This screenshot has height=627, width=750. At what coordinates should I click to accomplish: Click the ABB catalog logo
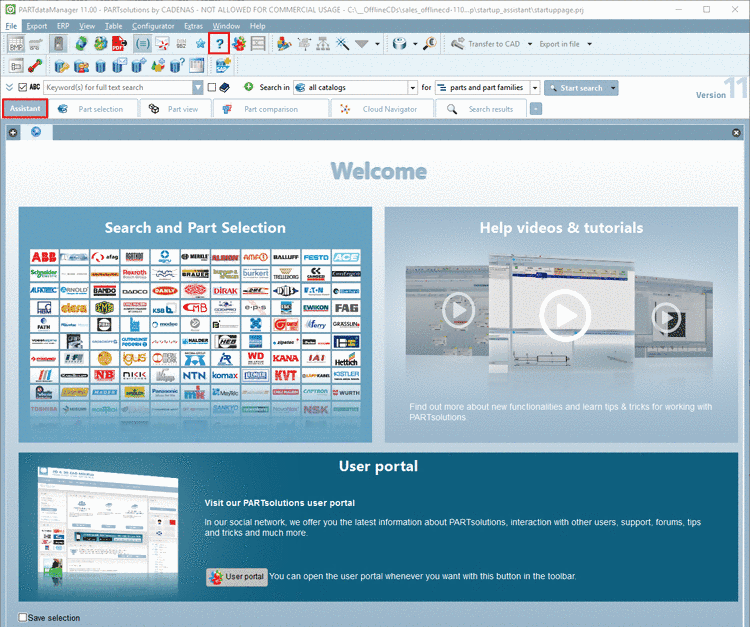click(x=44, y=257)
